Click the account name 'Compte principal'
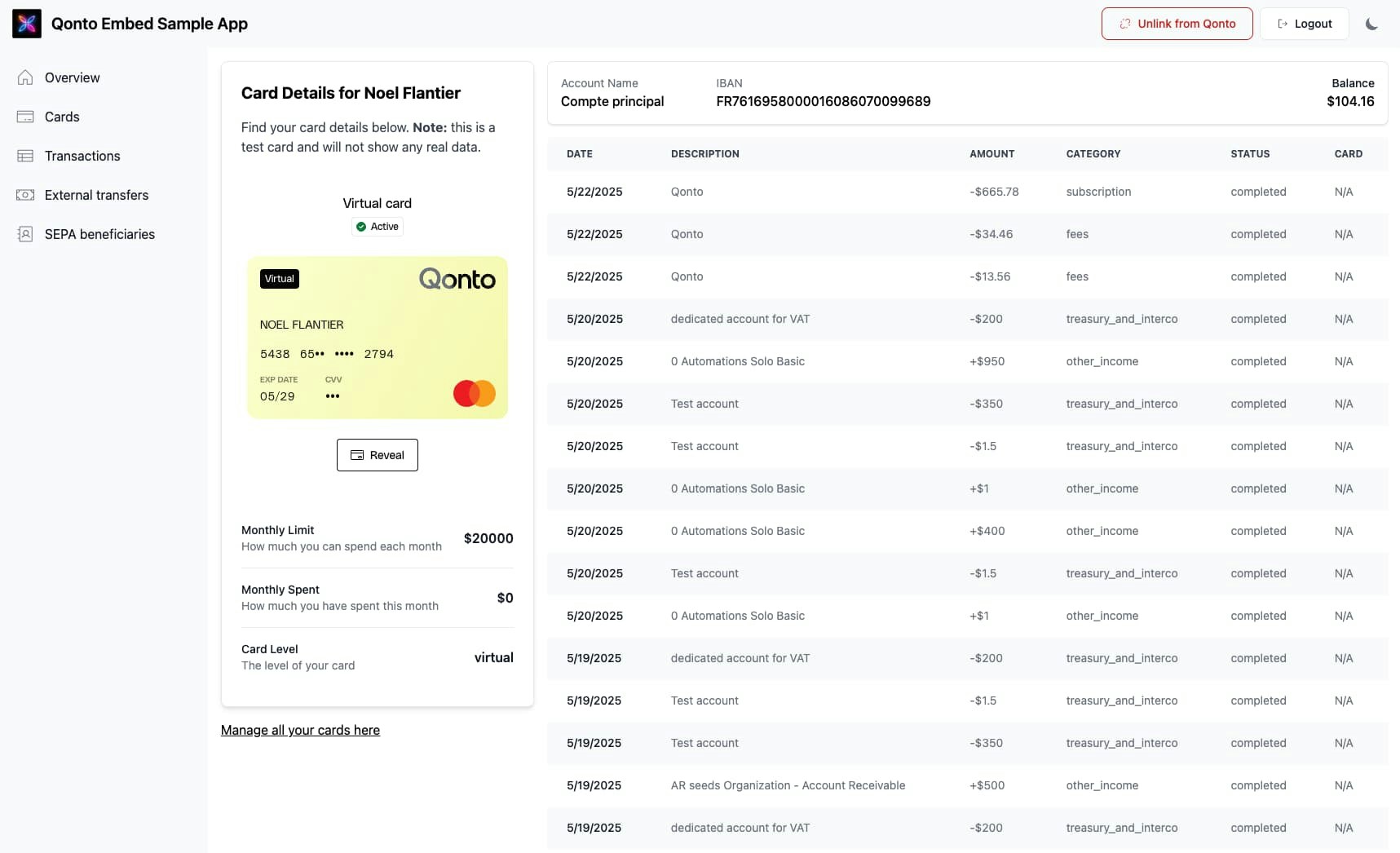 coord(612,101)
